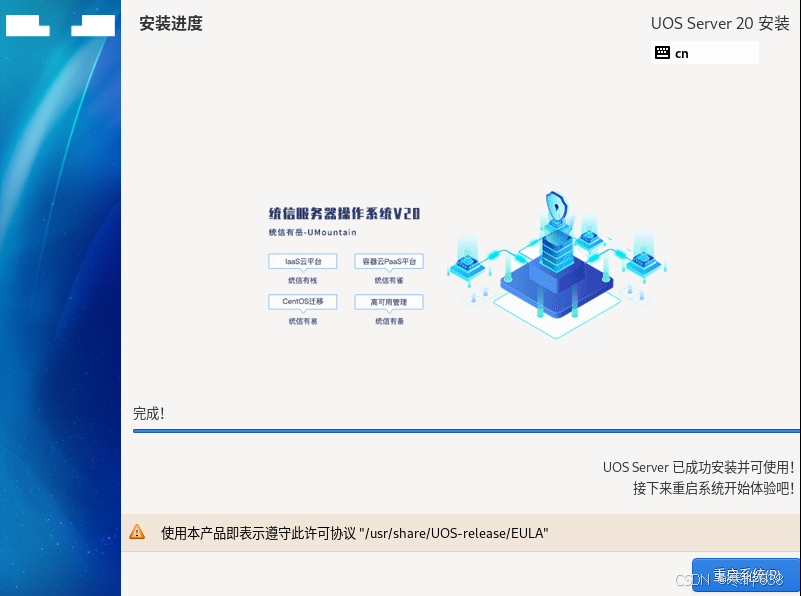Click the "安装进度" heading

[171, 23]
